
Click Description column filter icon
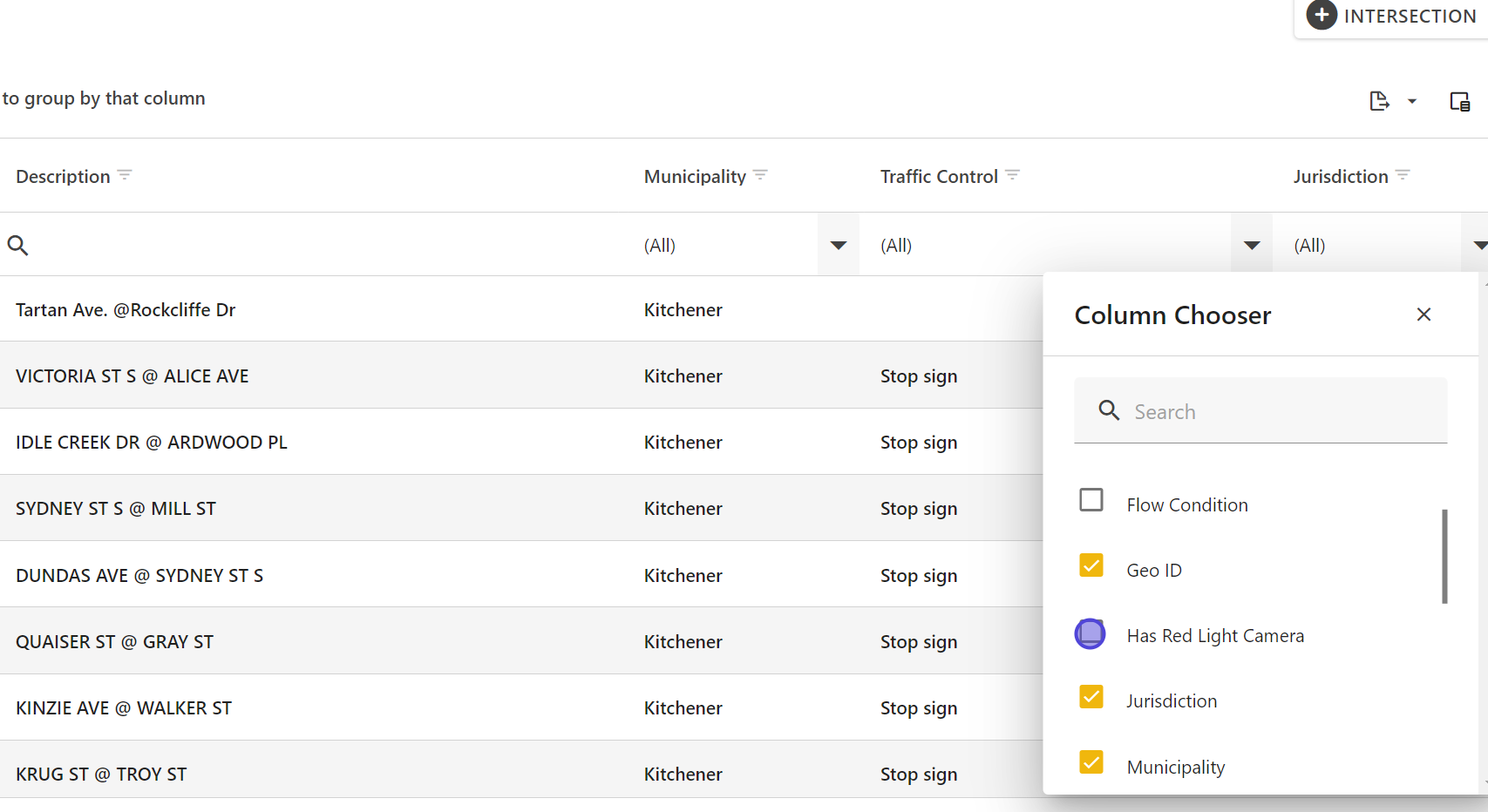click(x=125, y=175)
